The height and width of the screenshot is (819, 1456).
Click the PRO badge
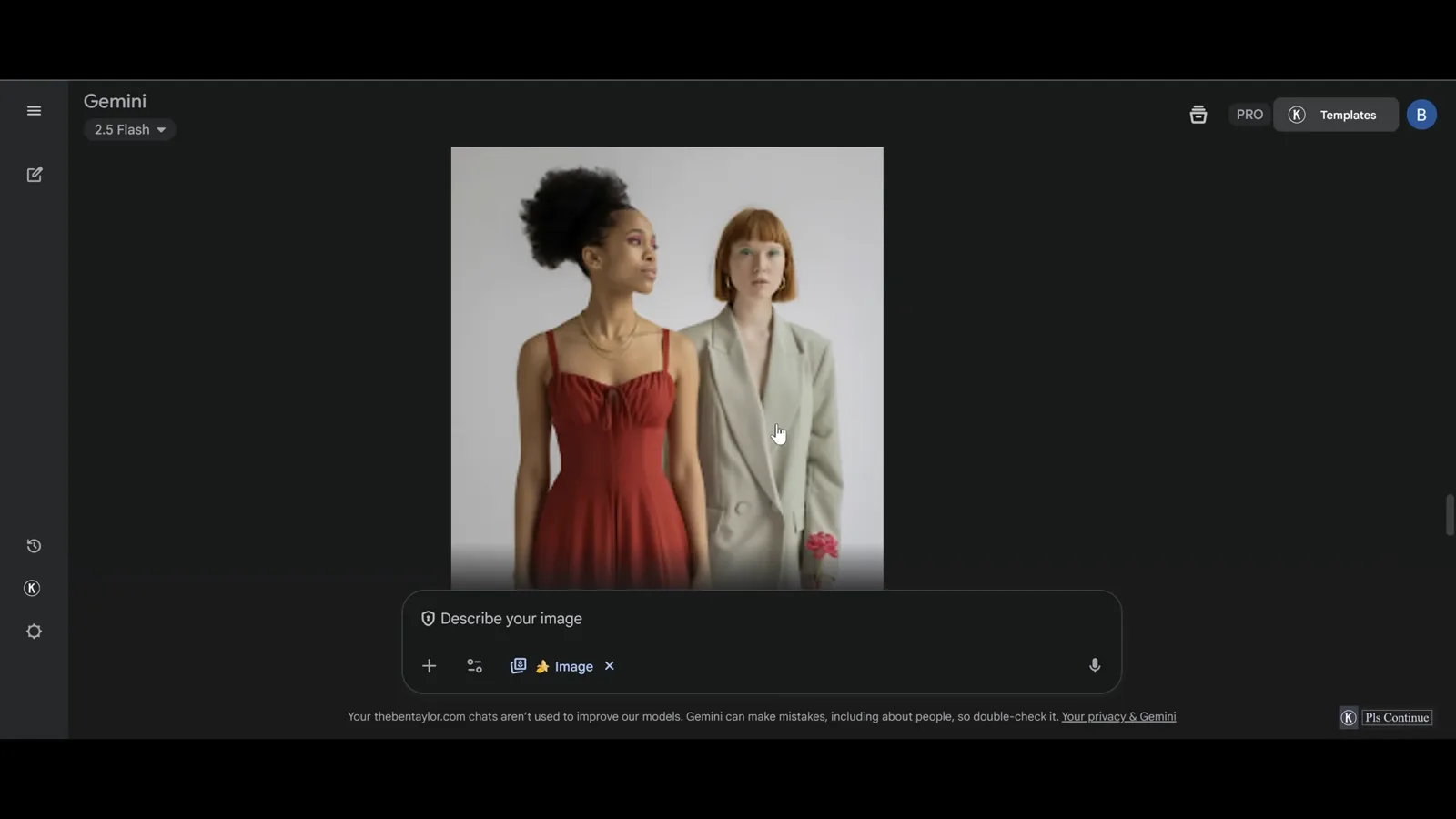coord(1249,115)
